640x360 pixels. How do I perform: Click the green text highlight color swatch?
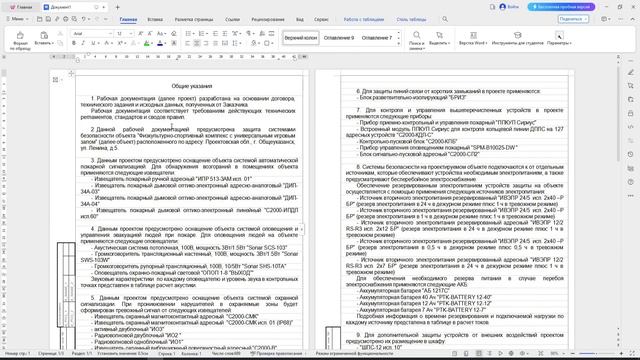(x=147, y=43)
